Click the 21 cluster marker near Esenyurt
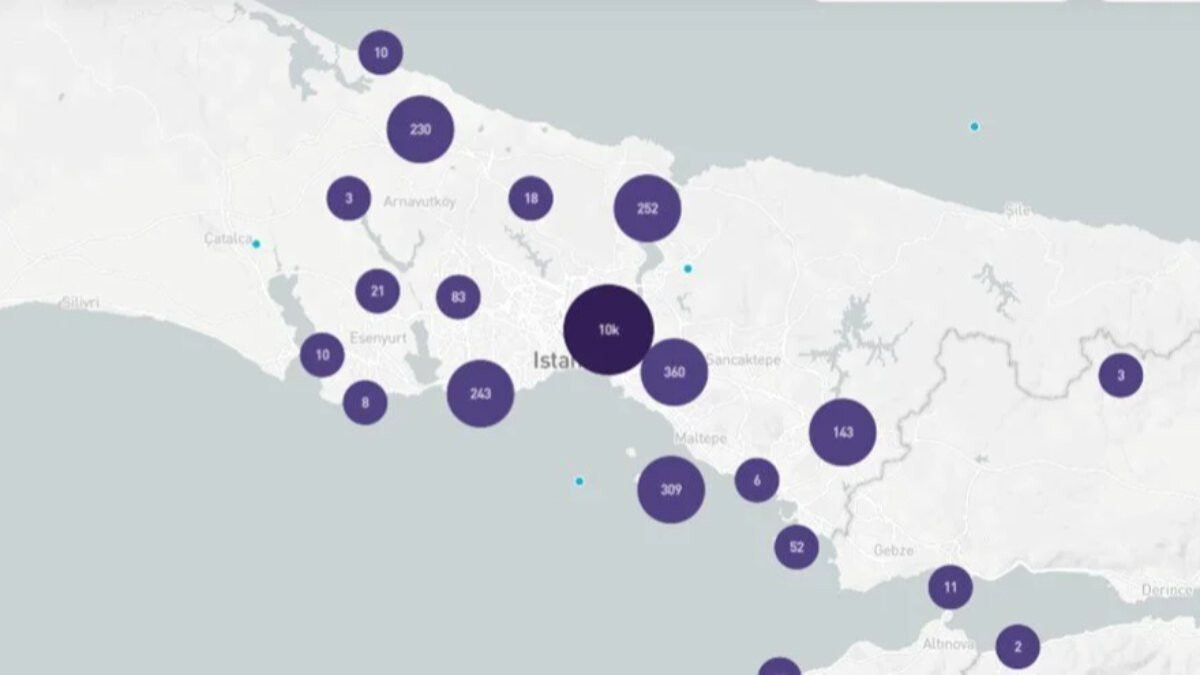Image resolution: width=1200 pixels, height=675 pixels. [x=376, y=291]
